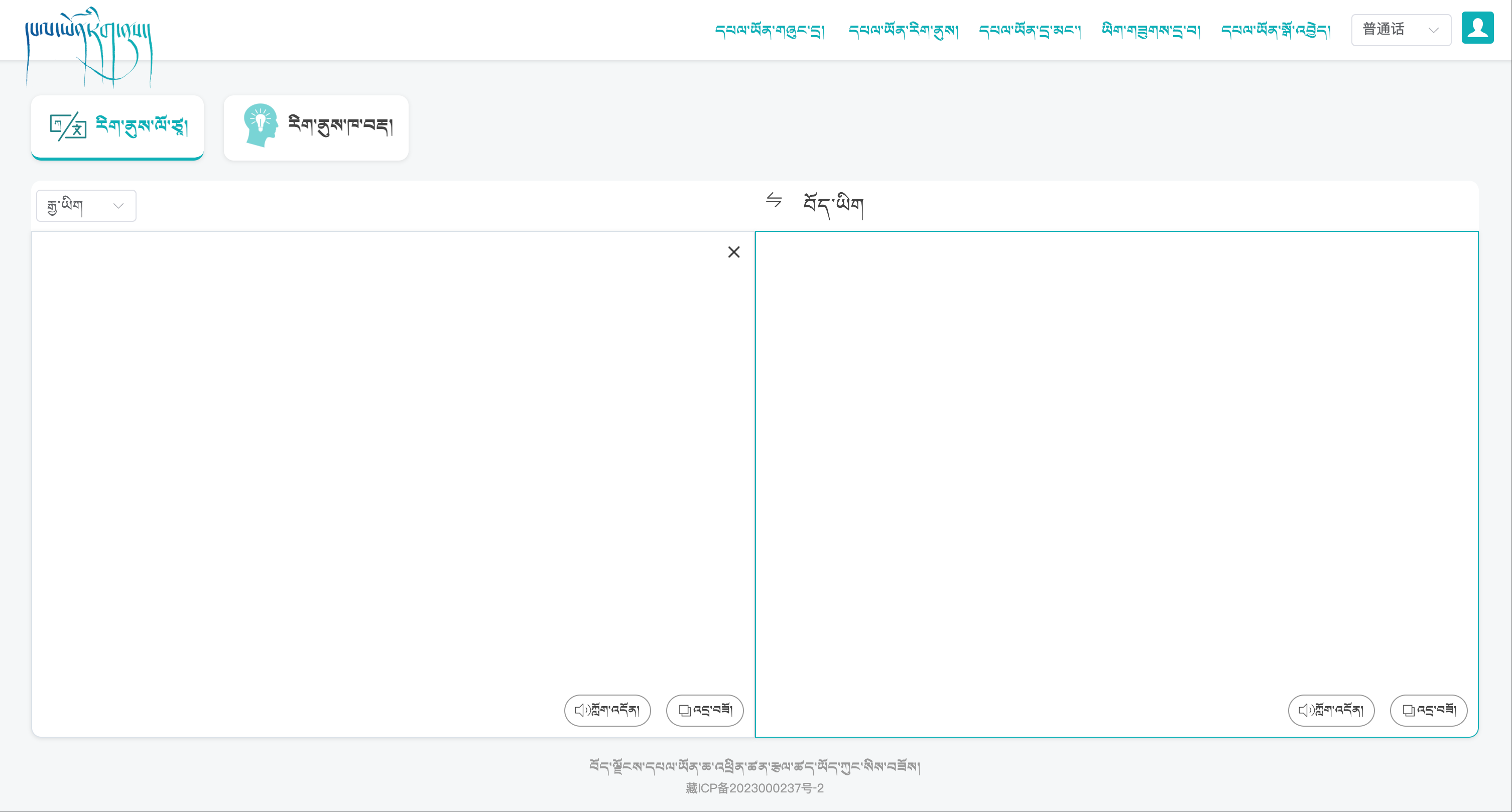Click the swap languages arrows icon

tap(774, 200)
